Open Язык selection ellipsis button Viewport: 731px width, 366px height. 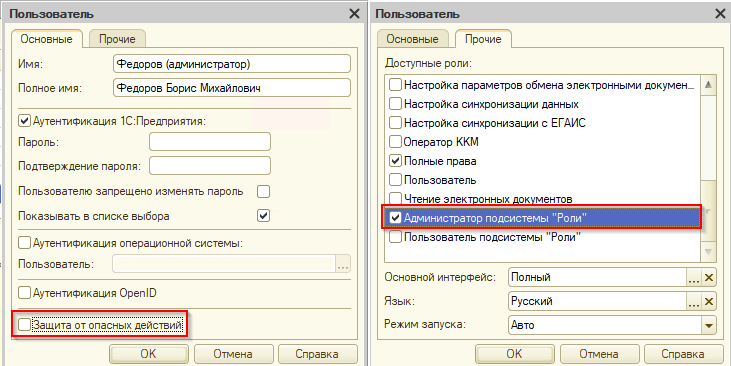[x=694, y=302]
